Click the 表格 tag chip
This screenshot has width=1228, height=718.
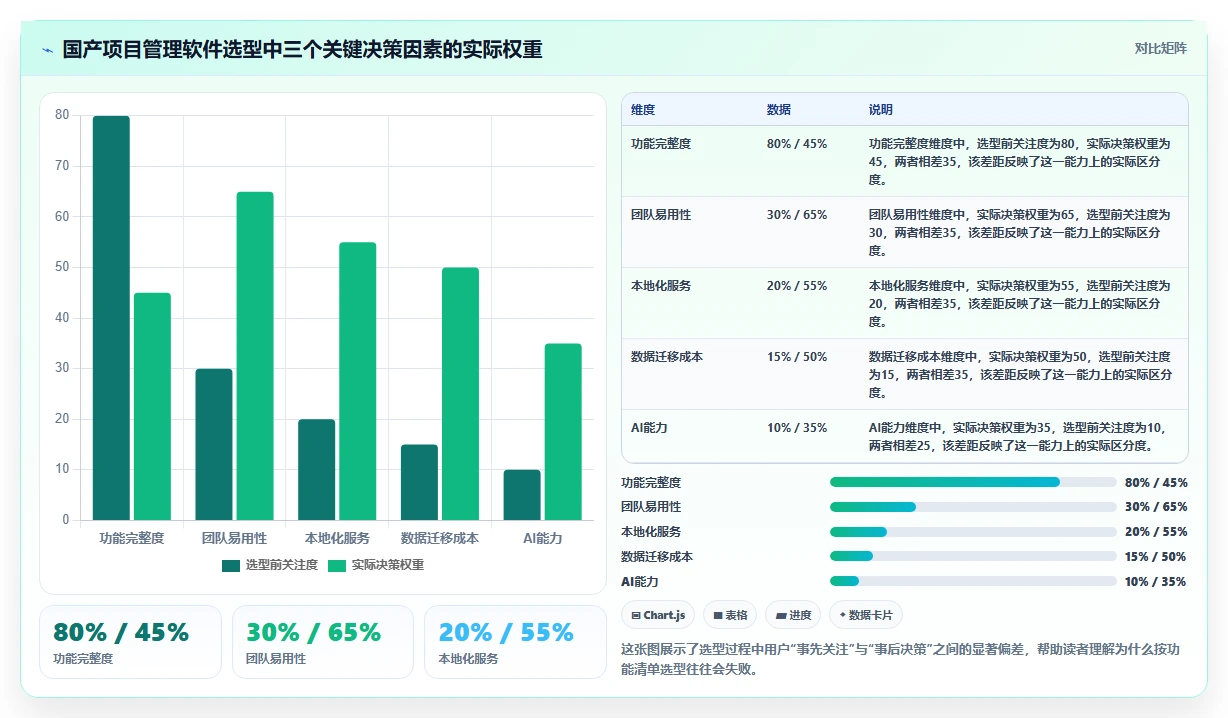tap(730, 615)
